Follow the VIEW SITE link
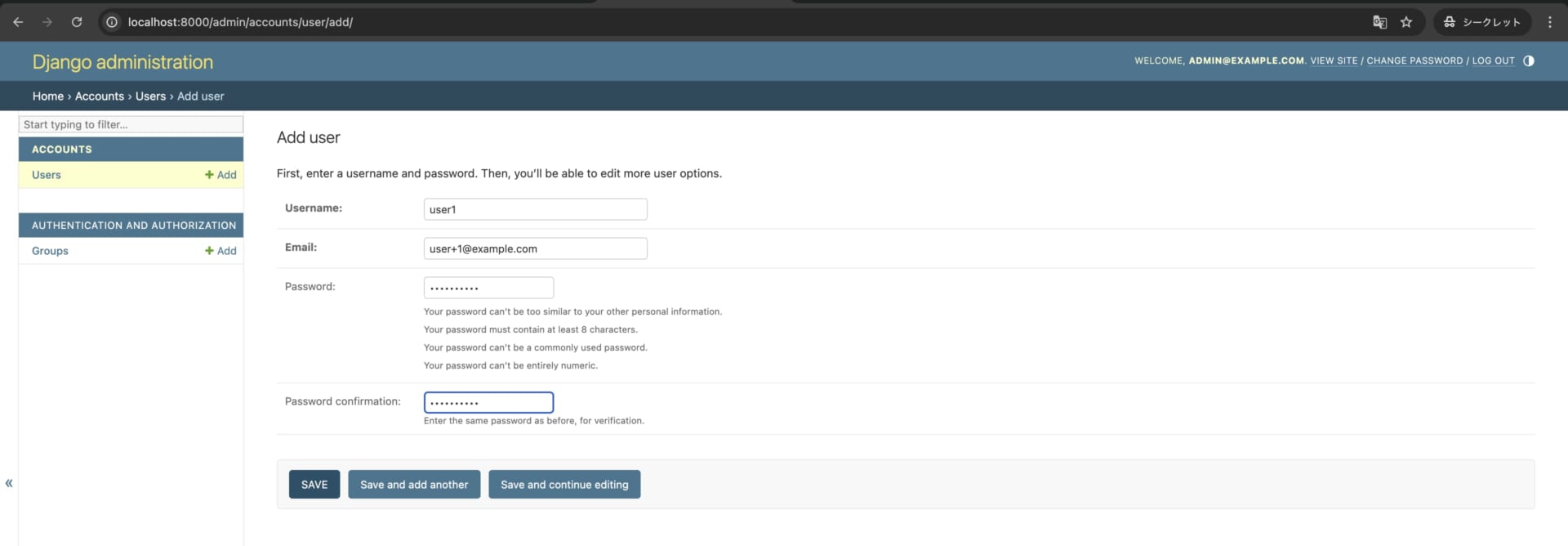Screen dimensions: 1568x546 pos(1334,60)
